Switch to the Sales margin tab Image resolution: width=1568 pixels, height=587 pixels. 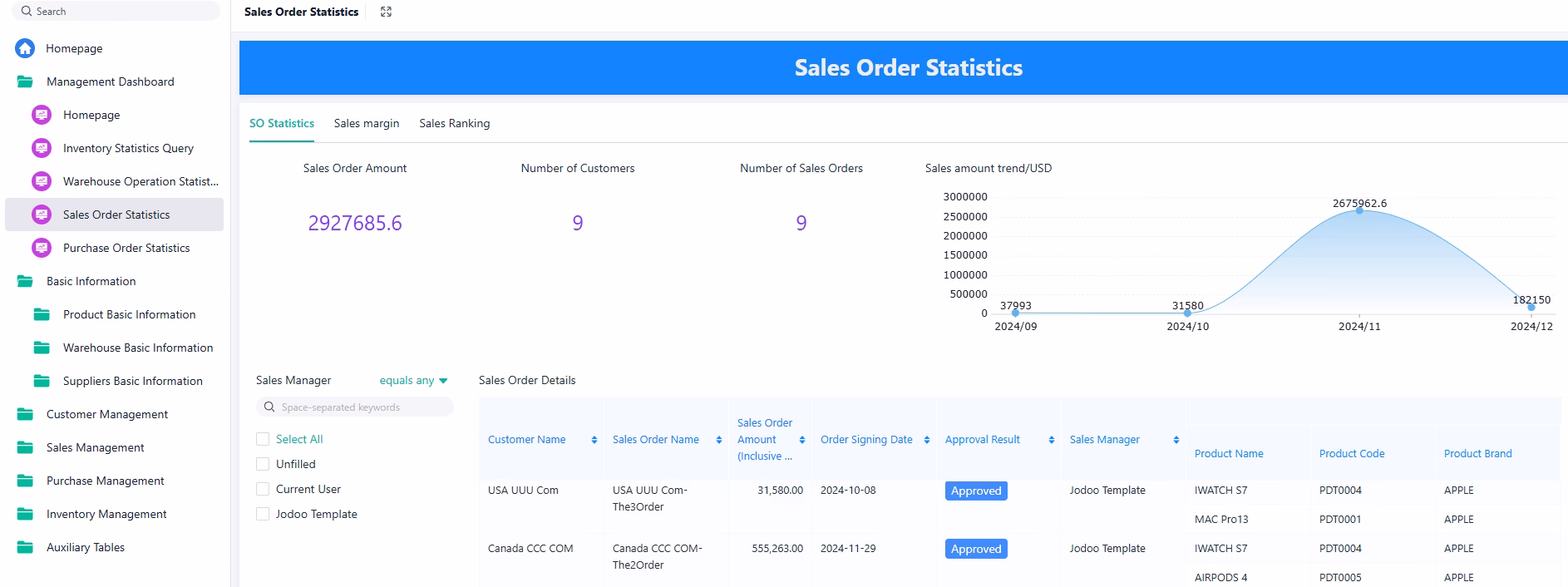(x=366, y=123)
